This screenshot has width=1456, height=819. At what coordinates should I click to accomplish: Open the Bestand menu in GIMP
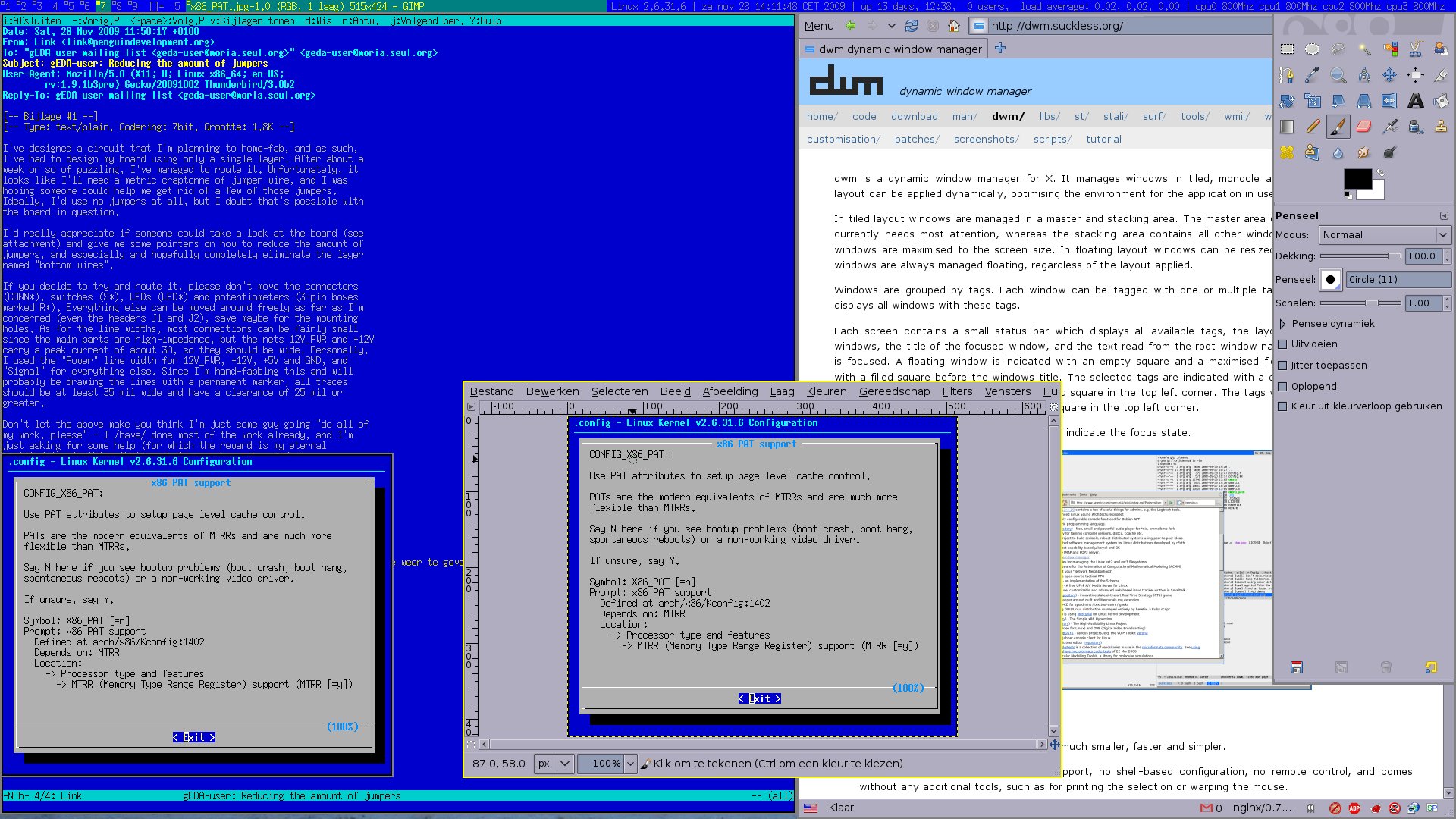coord(491,391)
